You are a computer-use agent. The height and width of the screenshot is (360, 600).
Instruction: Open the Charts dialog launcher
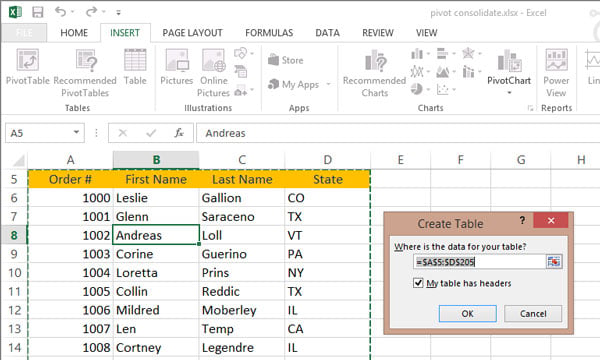pos(530,108)
